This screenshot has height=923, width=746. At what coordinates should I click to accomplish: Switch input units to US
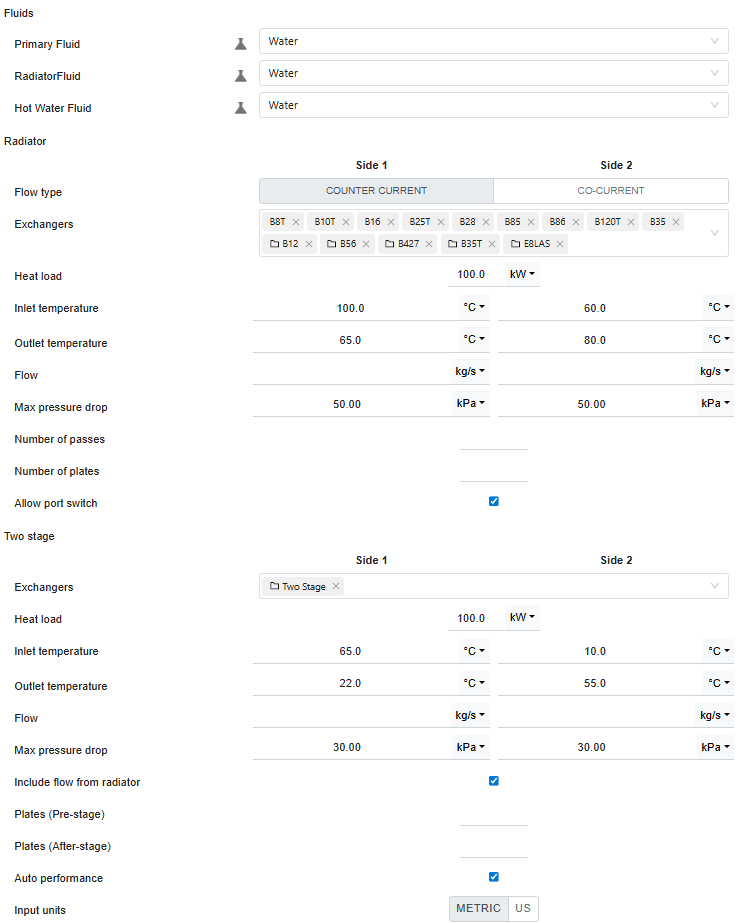point(523,909)
